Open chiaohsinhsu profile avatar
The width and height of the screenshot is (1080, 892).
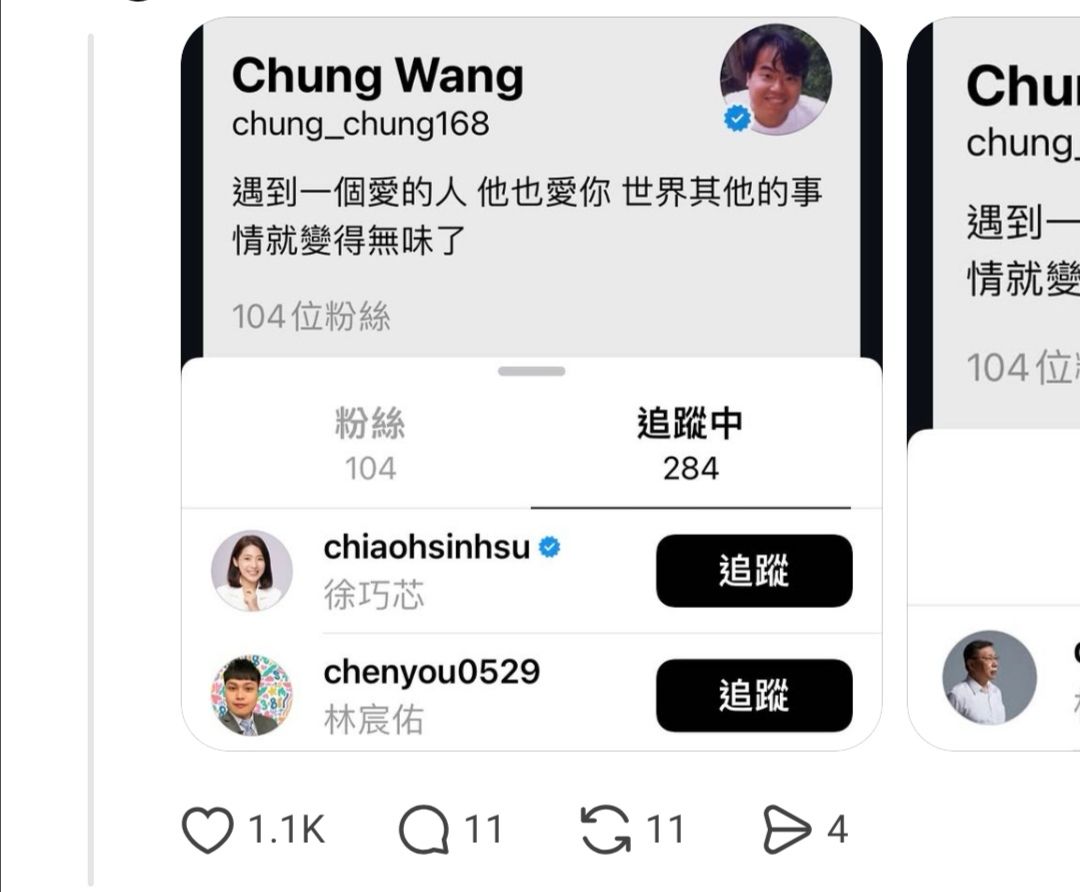(251, 571)
